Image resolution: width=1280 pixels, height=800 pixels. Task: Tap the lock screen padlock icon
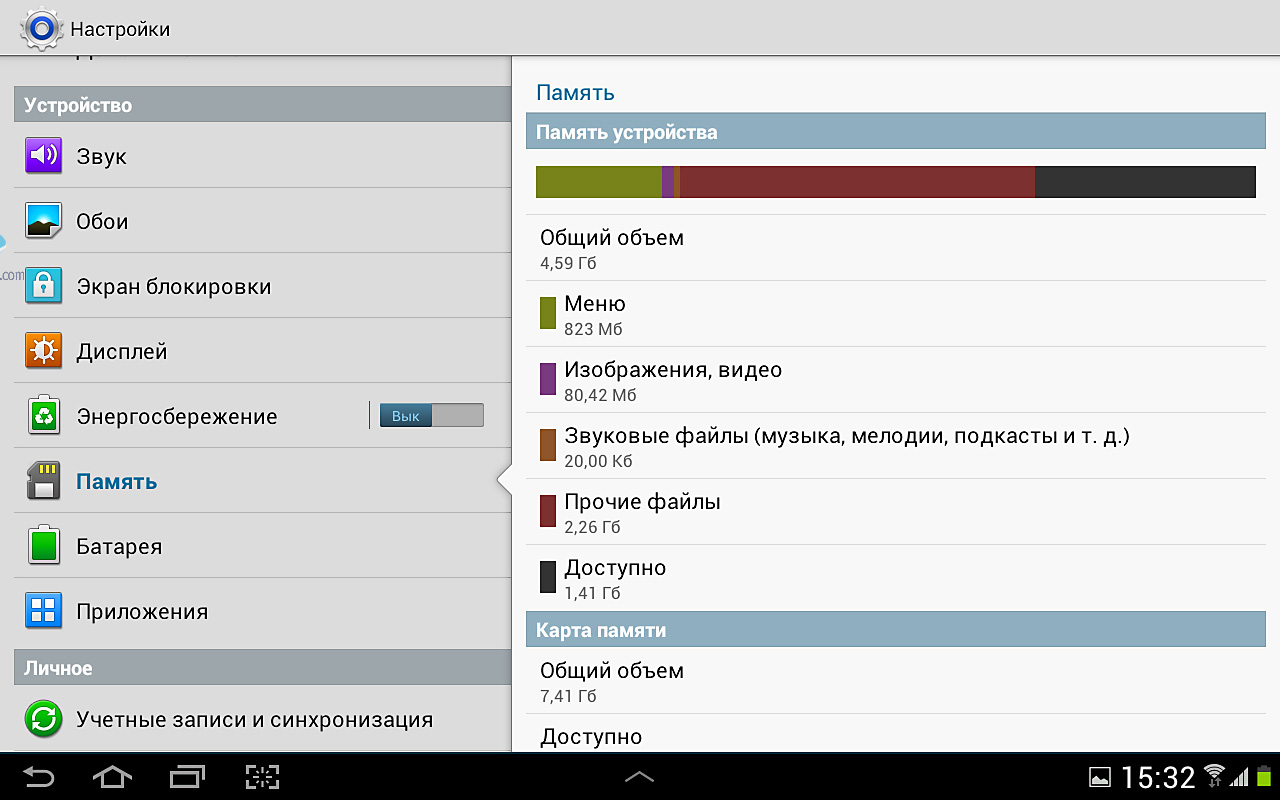(44, 286)
